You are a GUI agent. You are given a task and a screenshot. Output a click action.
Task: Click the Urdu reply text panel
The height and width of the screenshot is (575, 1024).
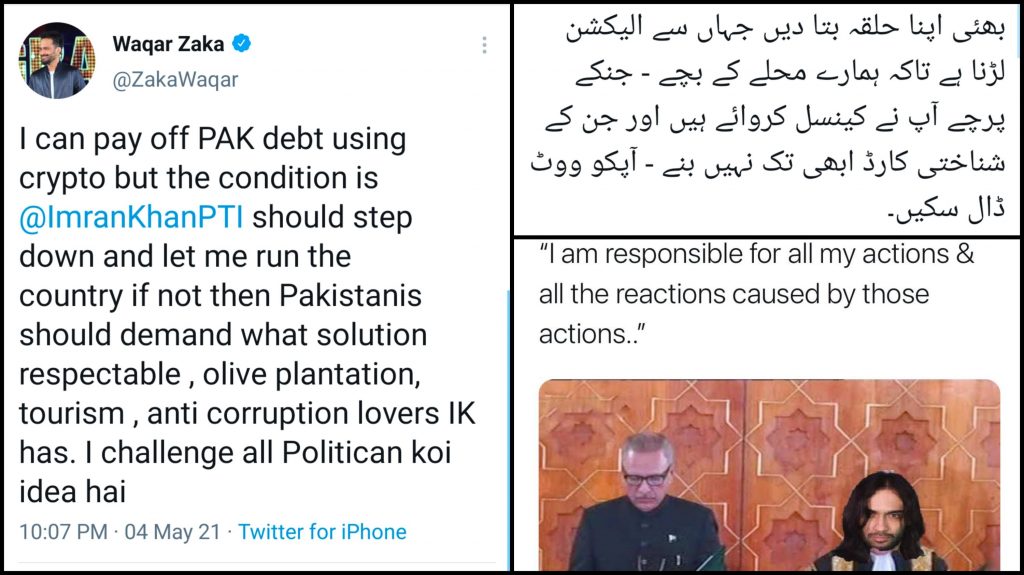coord(767,120)
